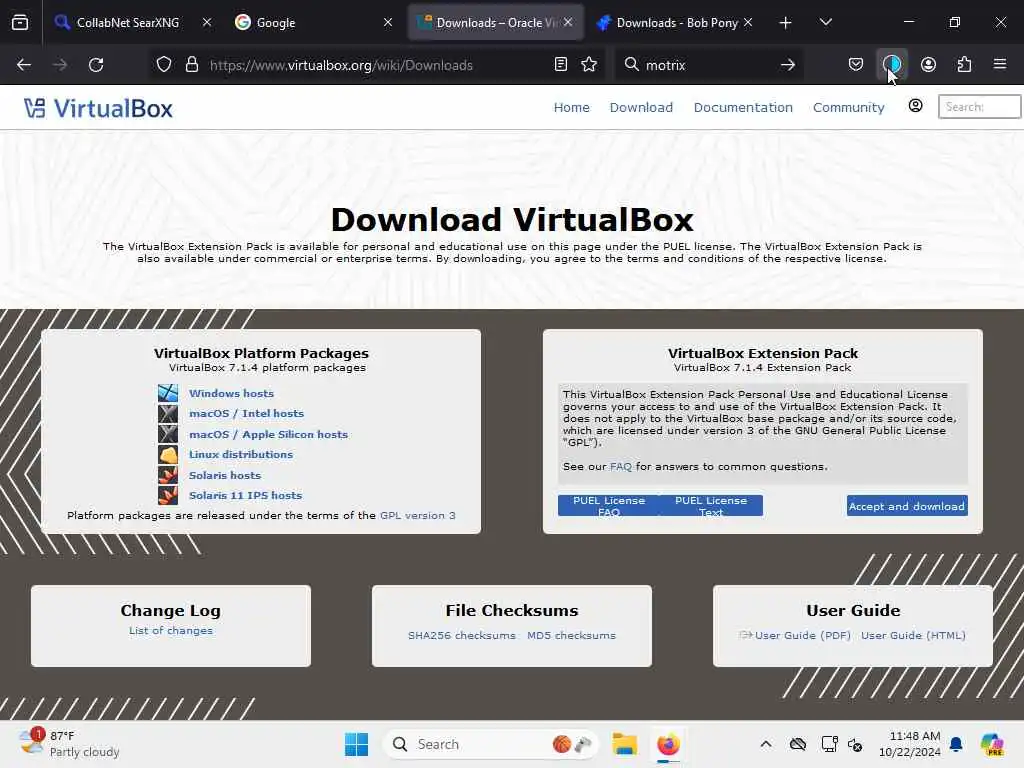Open macOS / Apple Silicon hosts link
The width and height of the screenshot is (1024, 768).
pos(268,434)
